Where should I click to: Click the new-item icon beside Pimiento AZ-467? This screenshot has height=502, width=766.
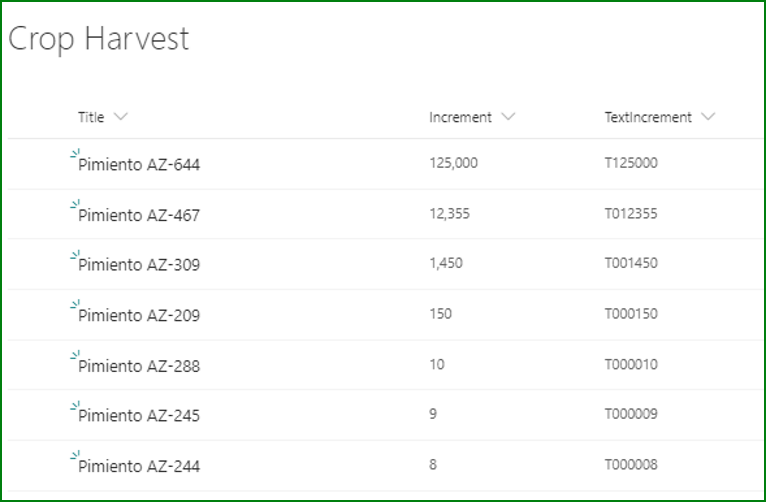click(75, 204)
